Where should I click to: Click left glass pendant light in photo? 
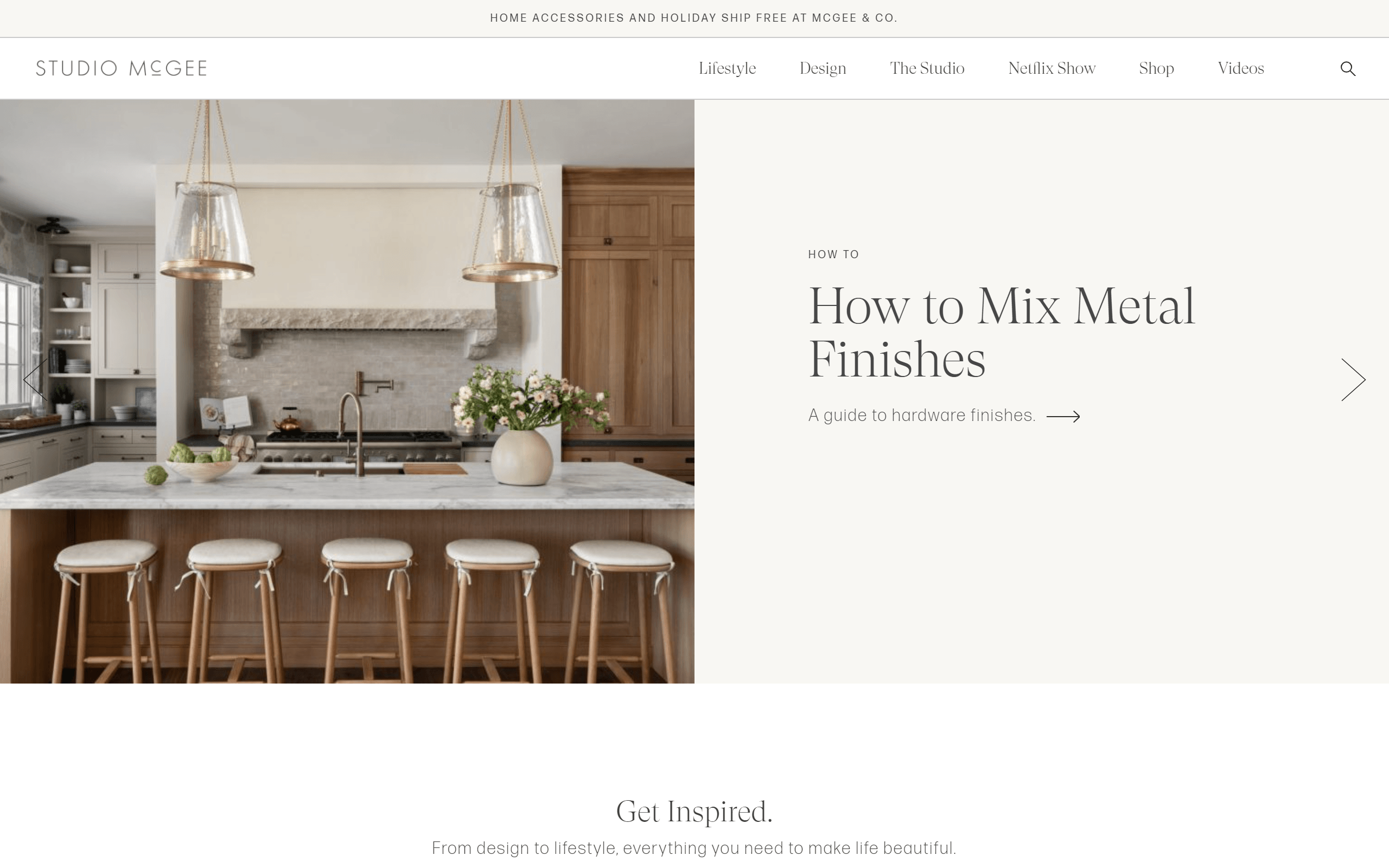point(207,229)
